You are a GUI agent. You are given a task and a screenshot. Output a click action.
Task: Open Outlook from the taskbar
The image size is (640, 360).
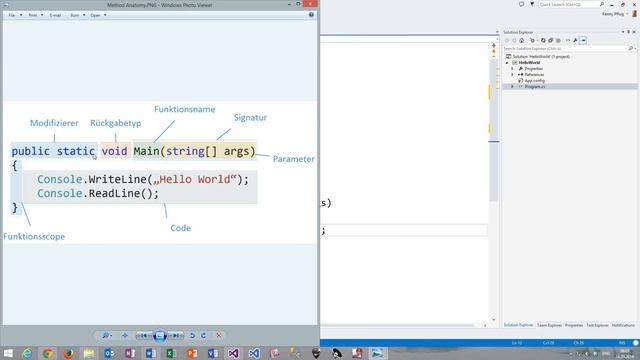coord(109,353)
